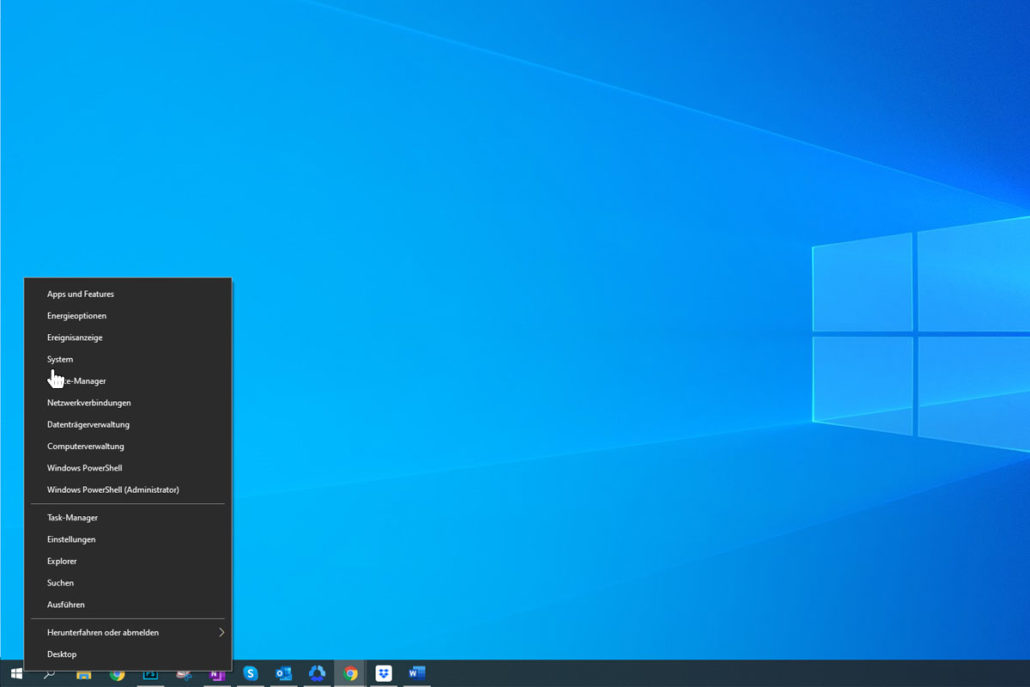Launch Microsoft Word from the taskbar

point(415,674)
